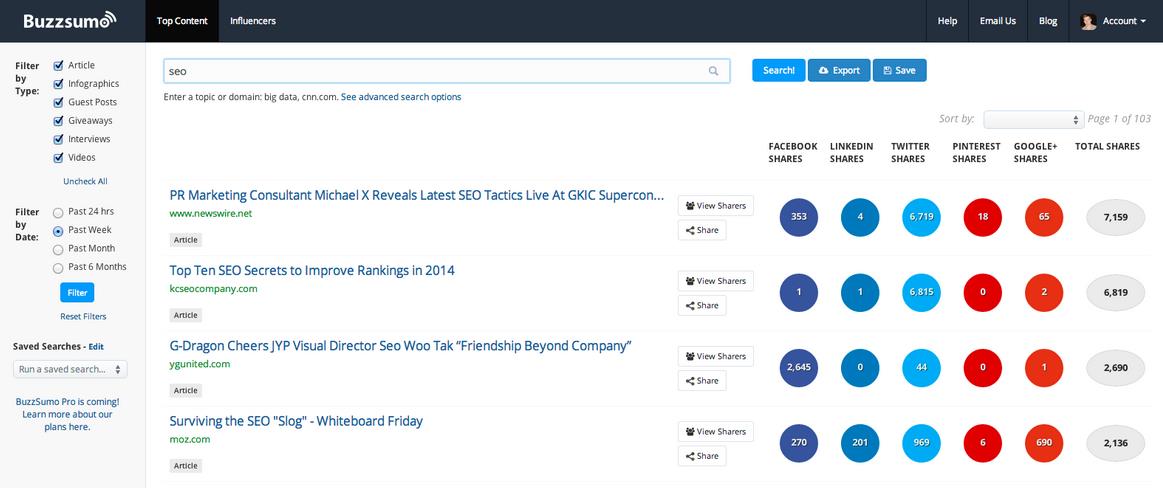The image size is (1163, 488).
Task: Toggle the Giveaways checkbox
Action: [59, 121]
